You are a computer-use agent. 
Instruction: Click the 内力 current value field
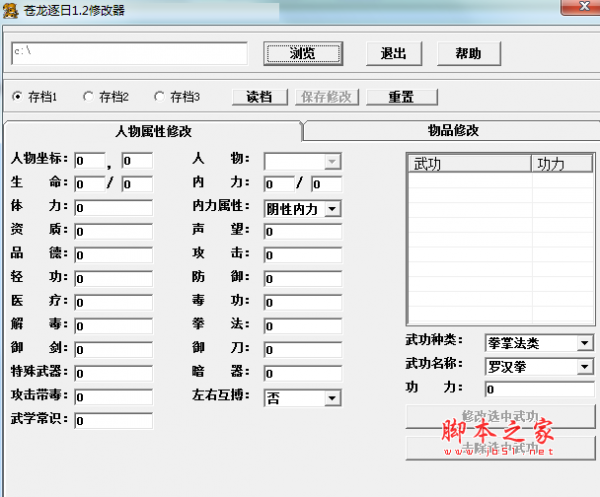click(279, 184)
